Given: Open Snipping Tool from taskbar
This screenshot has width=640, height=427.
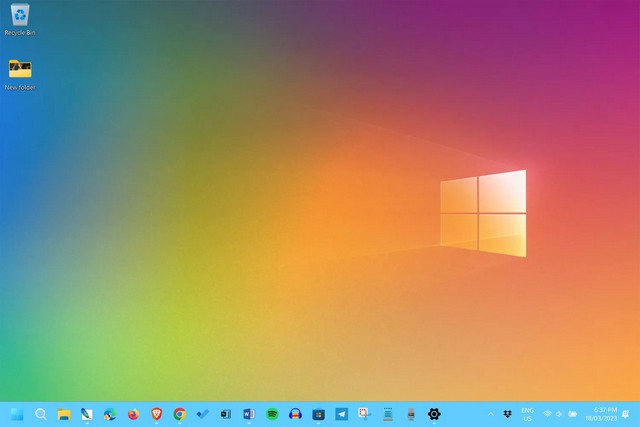Looking at the screenshot, I should click(364, 414).
